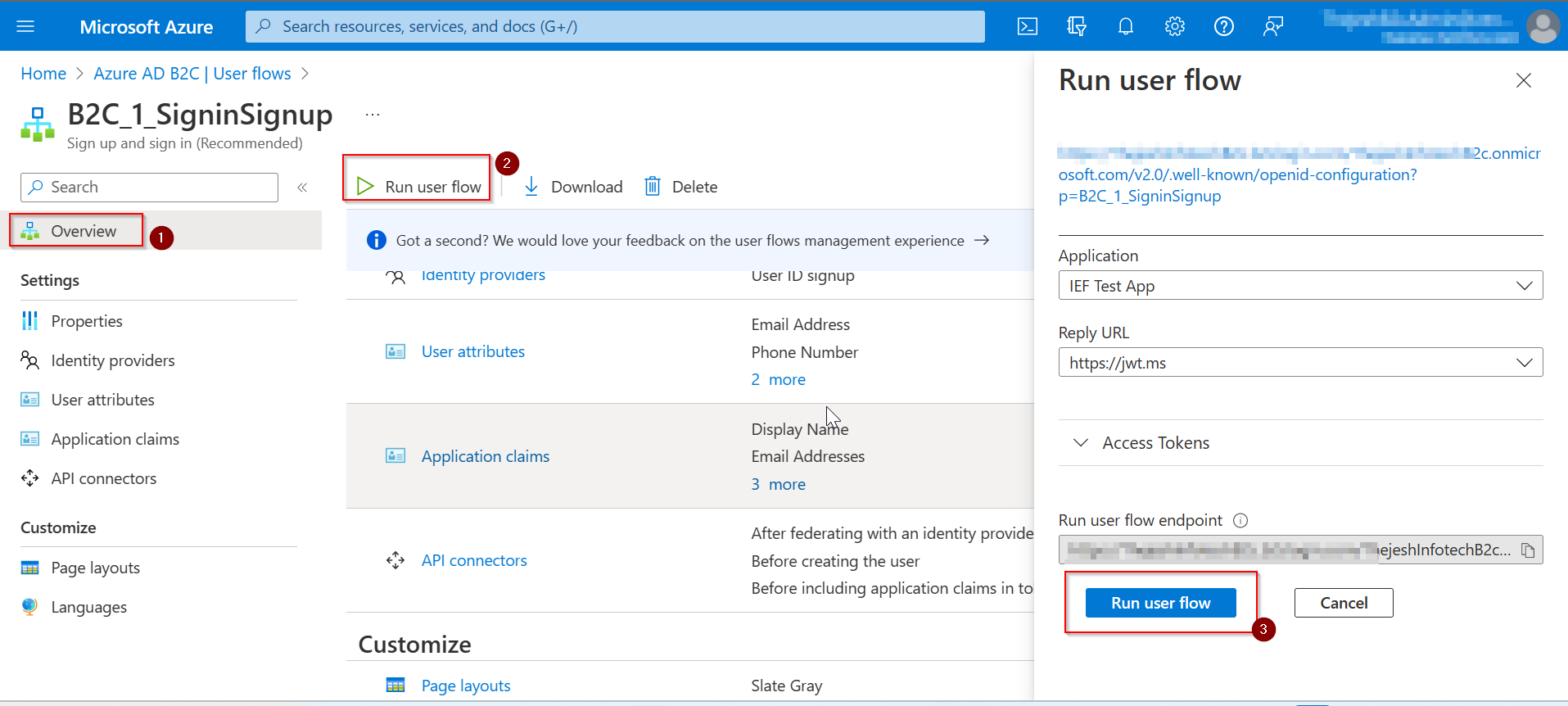Click the sidebar Search field
The image size is (1568, 706).
(x=149, y=188)
